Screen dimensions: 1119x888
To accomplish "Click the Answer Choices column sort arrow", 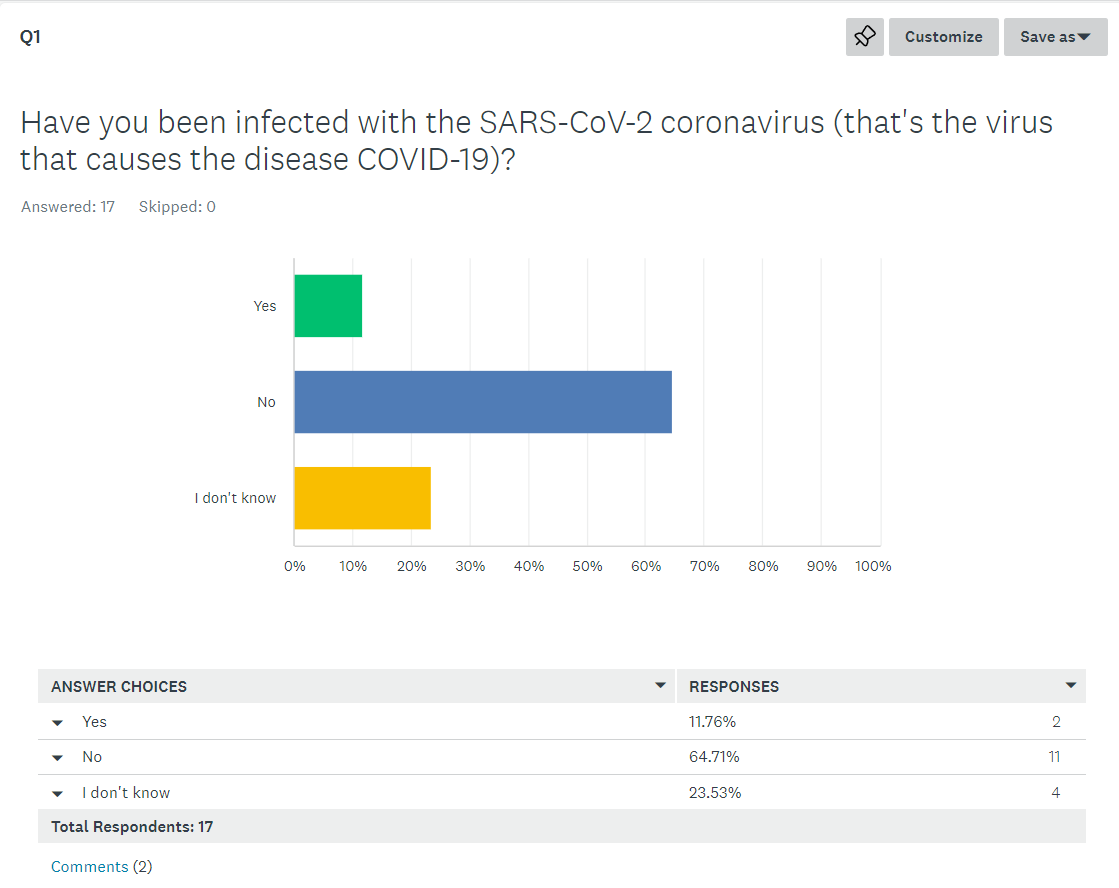I will pos(660,686).
